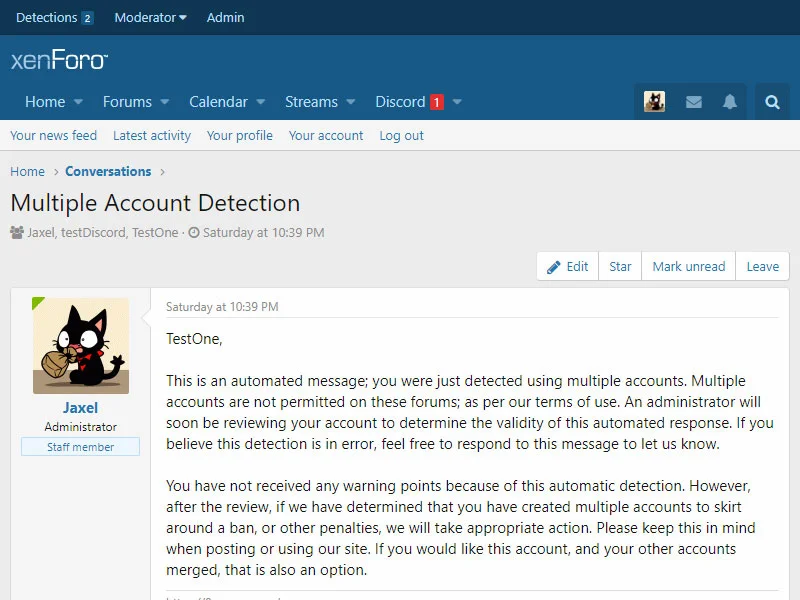Click Jaxel's cat avatar image
The image size is (800, 600).
pyautogui.click(x=81, y=345)
